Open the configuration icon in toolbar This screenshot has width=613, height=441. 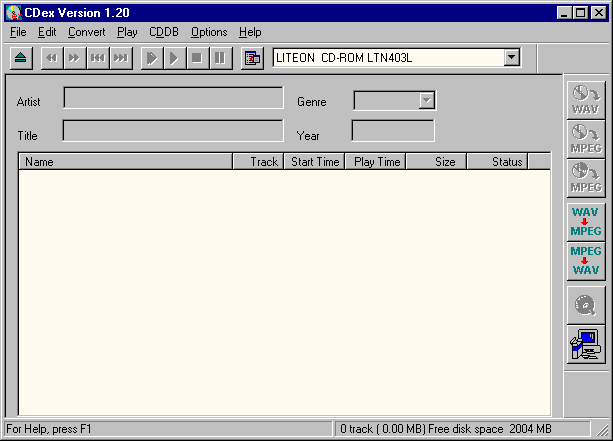(252, 58)
